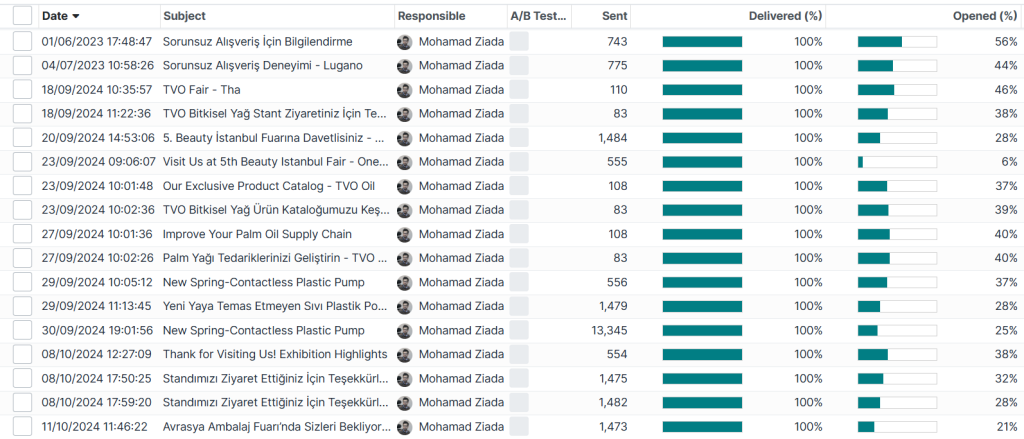Click the 6% opened progress bar
Image resolution: width=1024 pixels, height=439 pixels.
[896, 162]
